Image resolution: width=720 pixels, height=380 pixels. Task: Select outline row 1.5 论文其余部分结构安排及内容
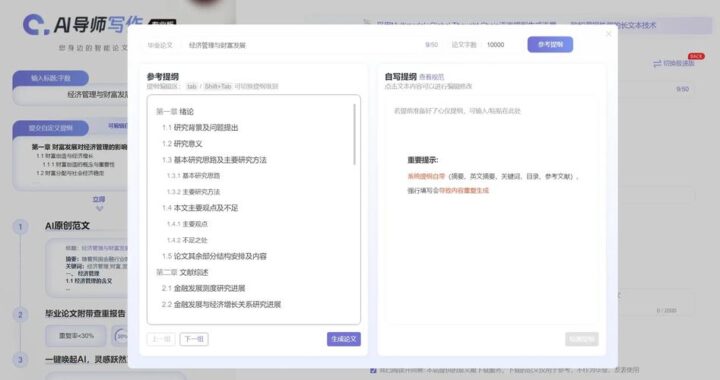pos(214,256)
